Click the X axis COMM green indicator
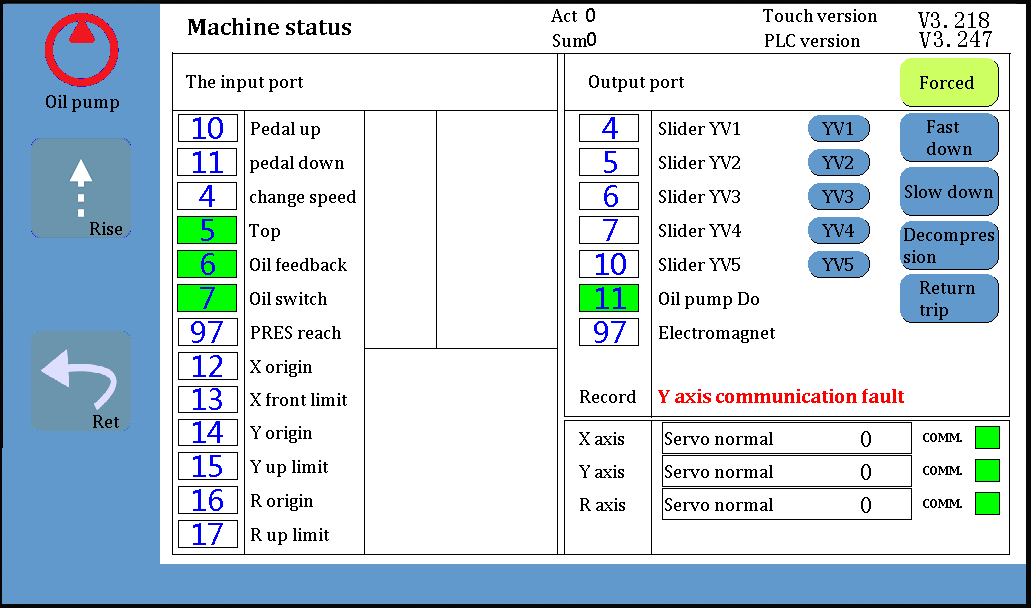 tap(987, 438)
